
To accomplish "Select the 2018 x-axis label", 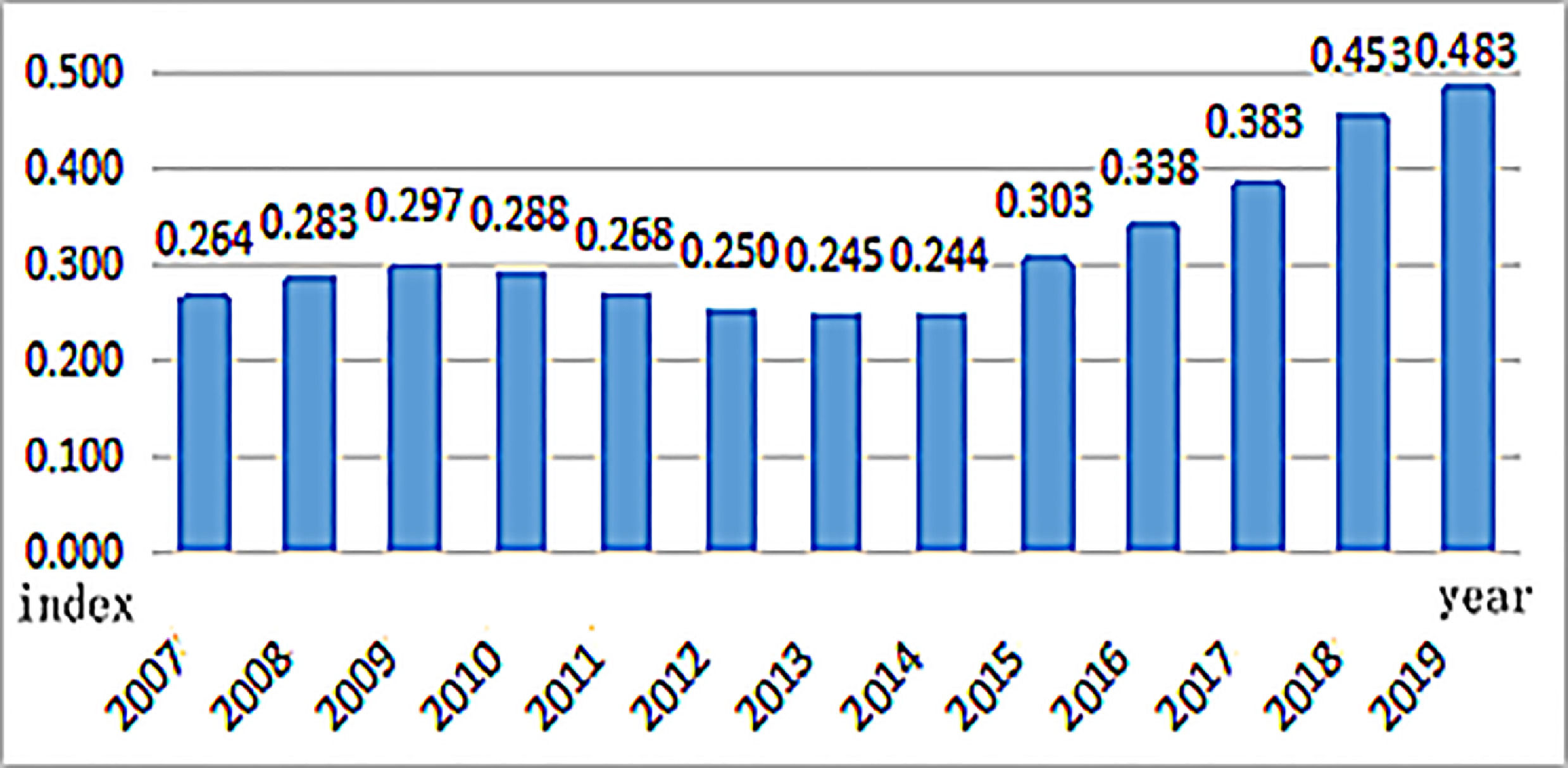I will 1303,685.
